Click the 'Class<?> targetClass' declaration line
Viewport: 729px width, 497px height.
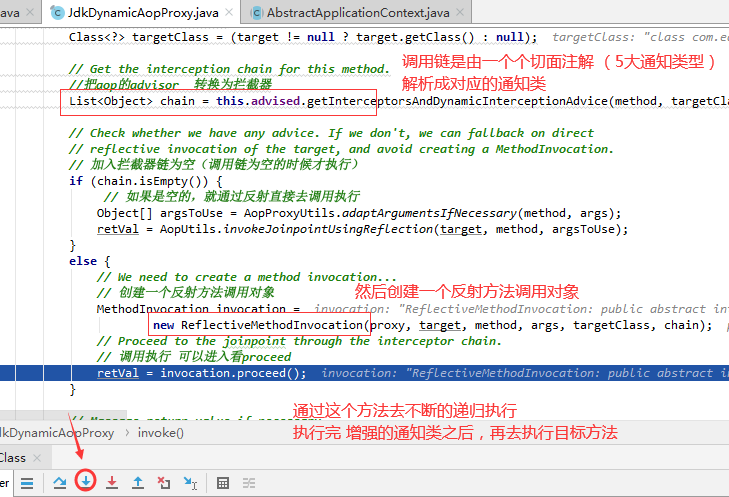(303, 37)
